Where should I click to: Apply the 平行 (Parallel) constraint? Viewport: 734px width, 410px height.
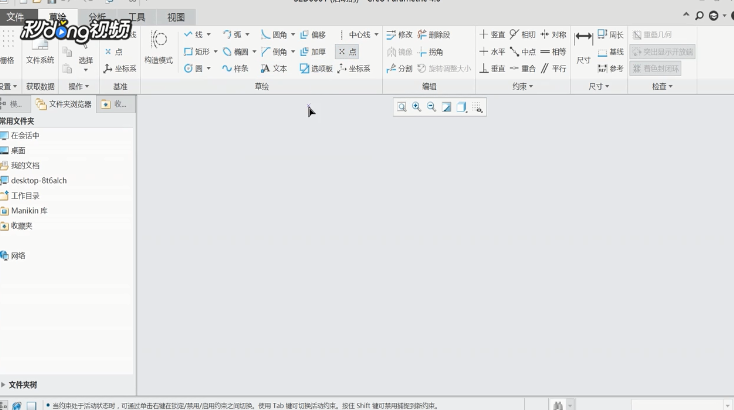[x=553, y=68]
